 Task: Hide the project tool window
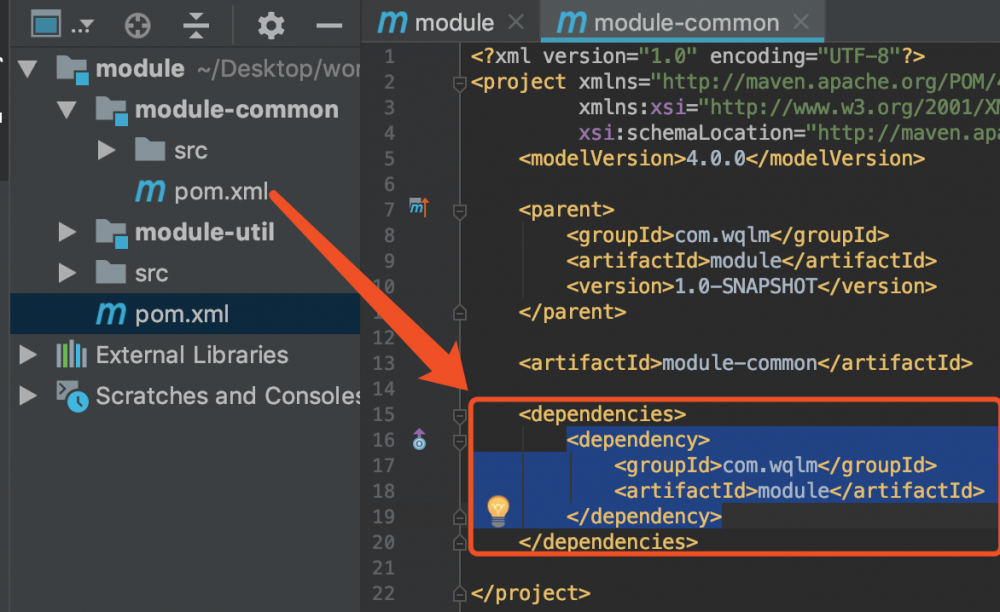pos(329,25)
